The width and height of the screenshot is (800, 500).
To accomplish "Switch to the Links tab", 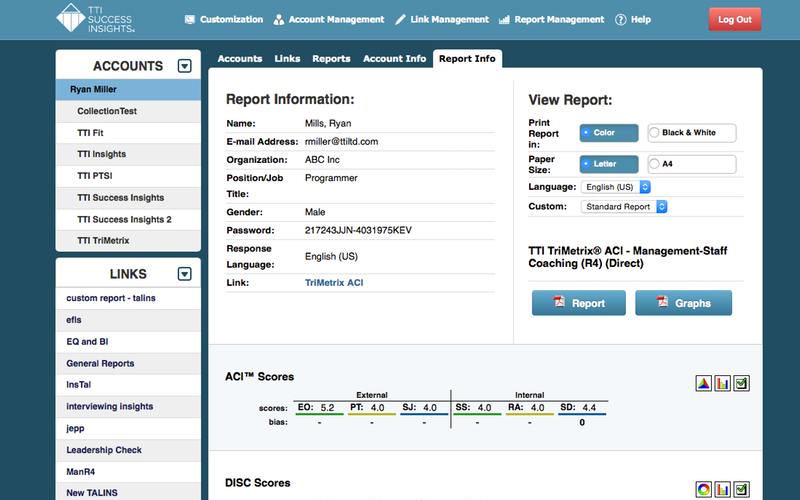I will point(287,59).
